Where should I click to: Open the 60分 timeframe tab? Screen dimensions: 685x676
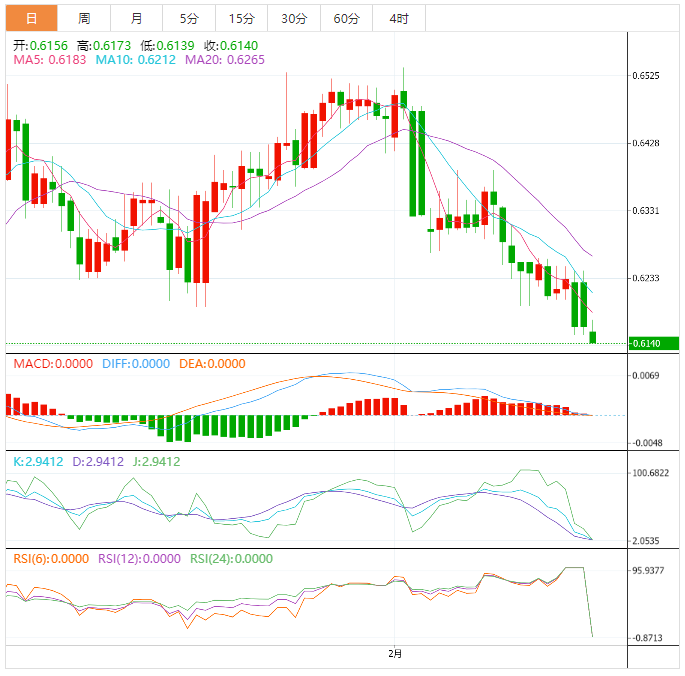pyautogui.click(x=346, y=18)
